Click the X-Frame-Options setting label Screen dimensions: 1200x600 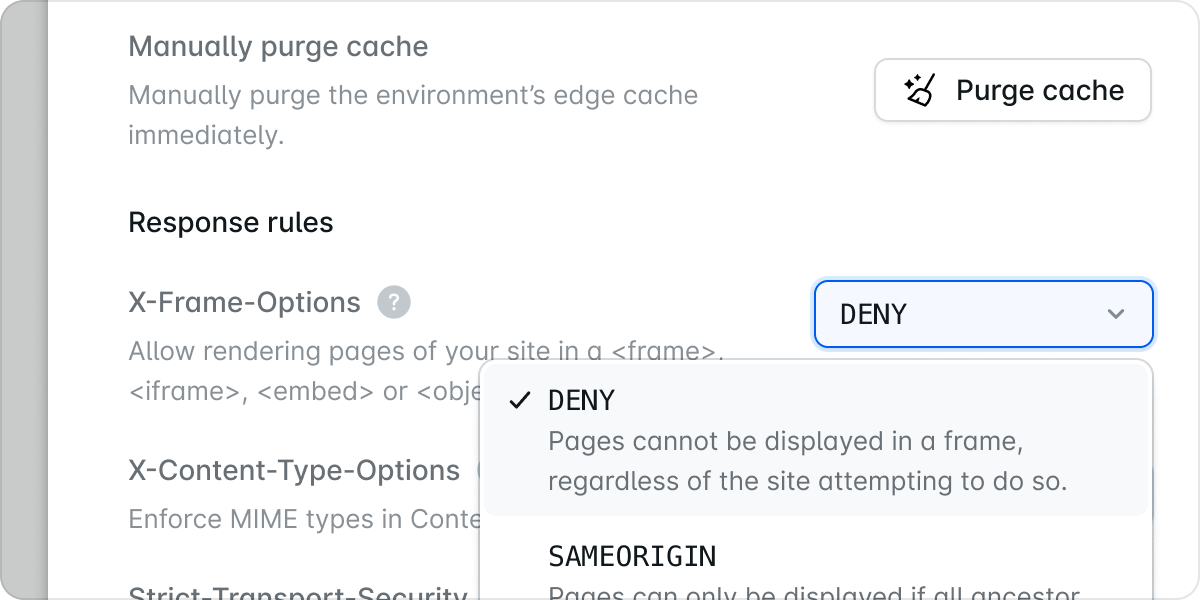click(x=245, y=302)
